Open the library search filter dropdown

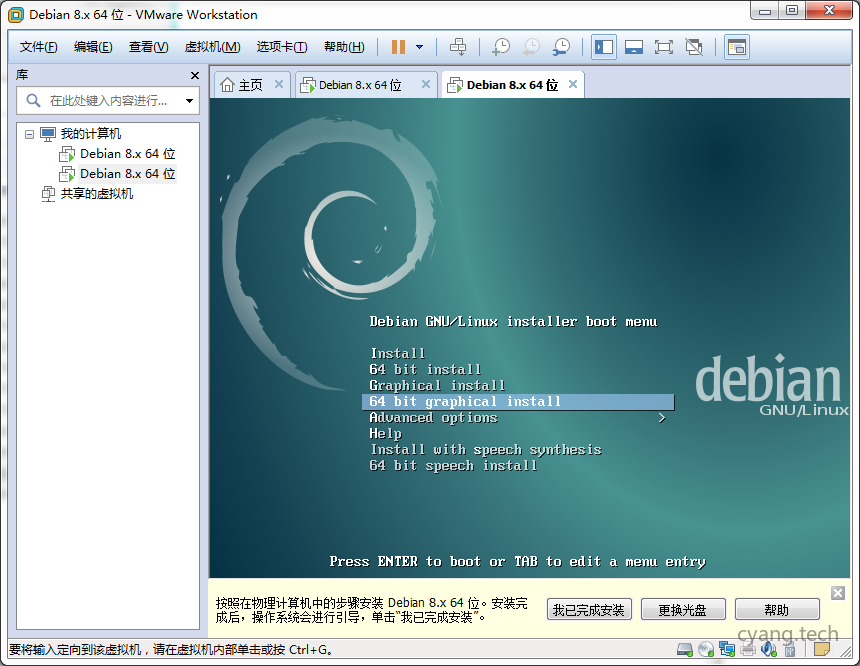tap(189, 101)
